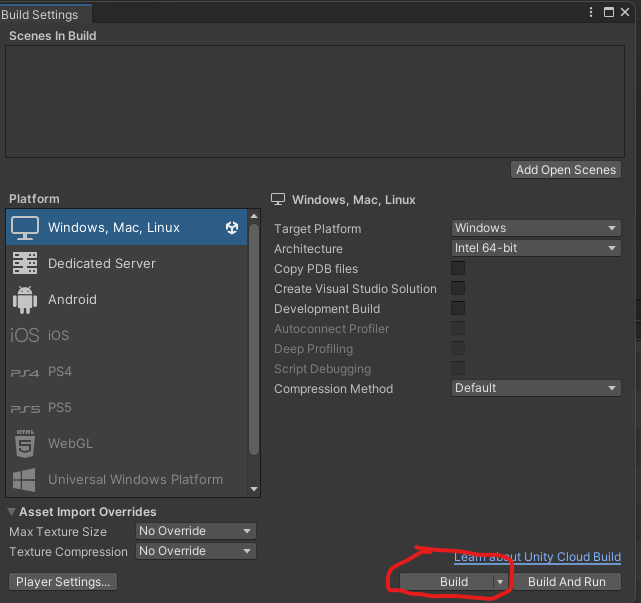Click the platform list scroll-down arrow
The height and width of the screenshot is (603, 641).
pos(254,489)
